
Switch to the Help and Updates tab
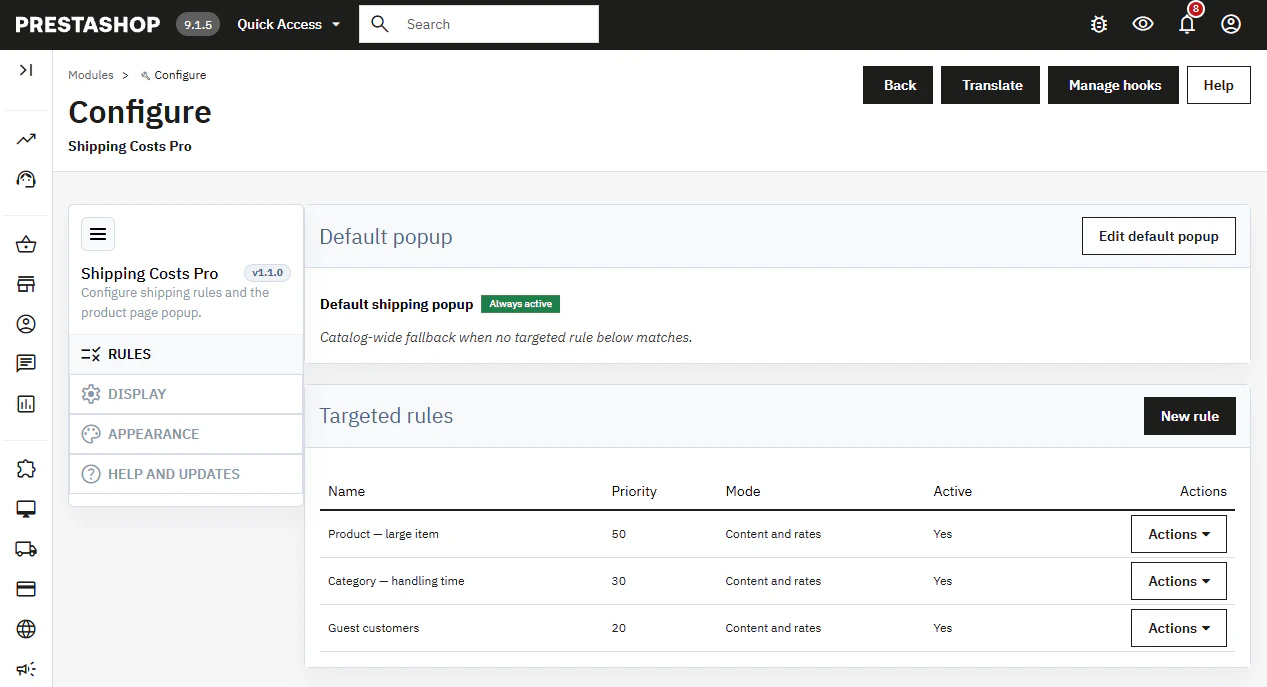(186, 474)
